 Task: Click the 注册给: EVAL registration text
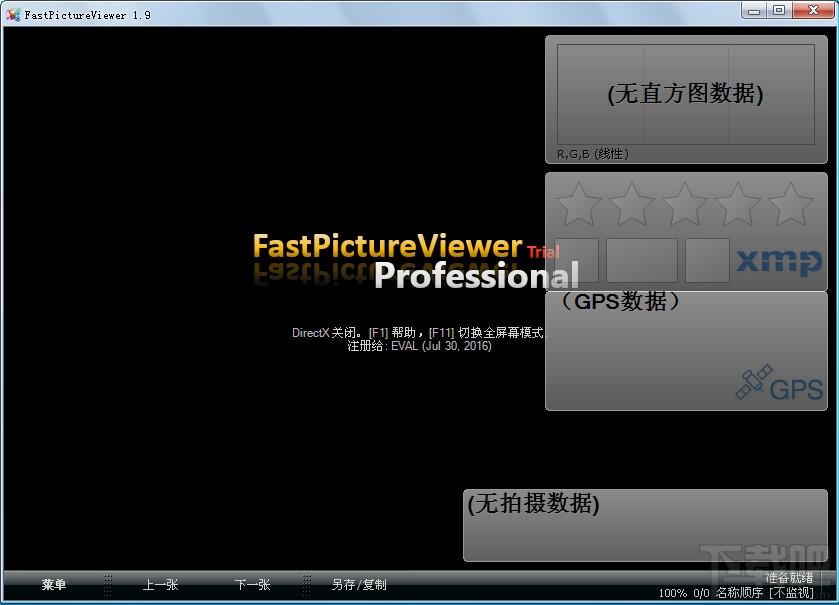[419, 346]
